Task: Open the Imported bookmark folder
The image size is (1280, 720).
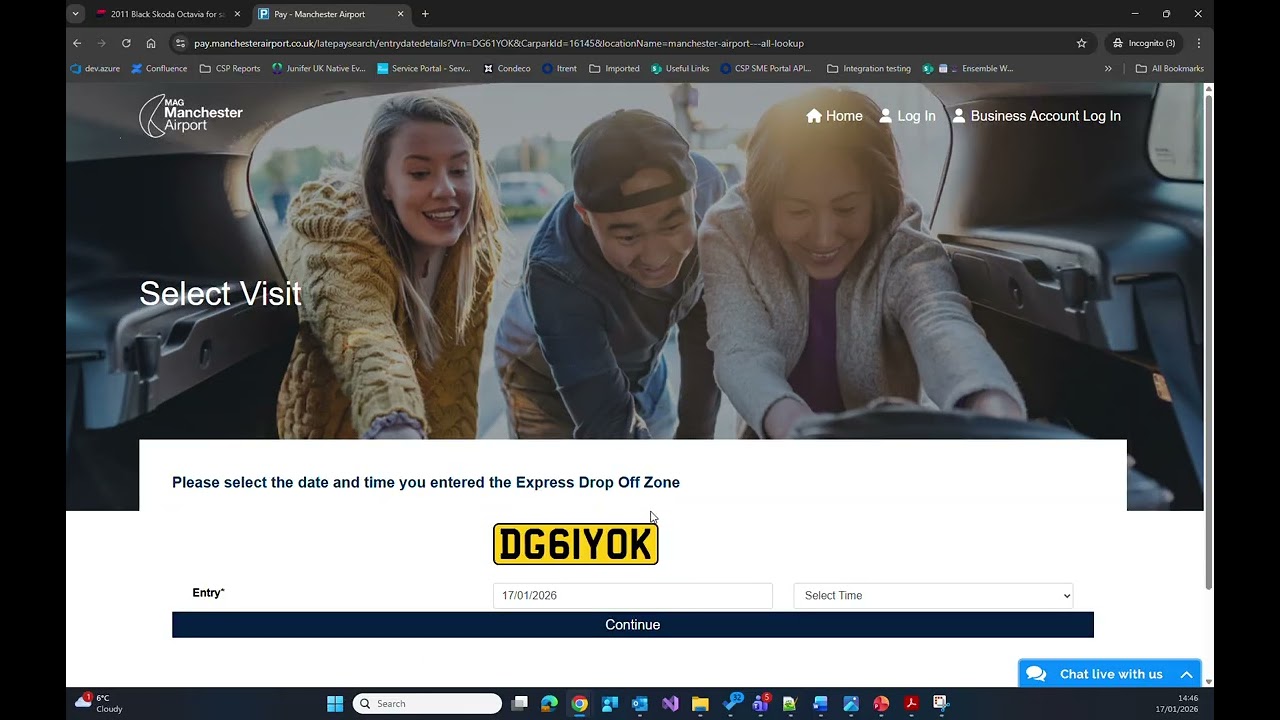Action: [615, 69]
